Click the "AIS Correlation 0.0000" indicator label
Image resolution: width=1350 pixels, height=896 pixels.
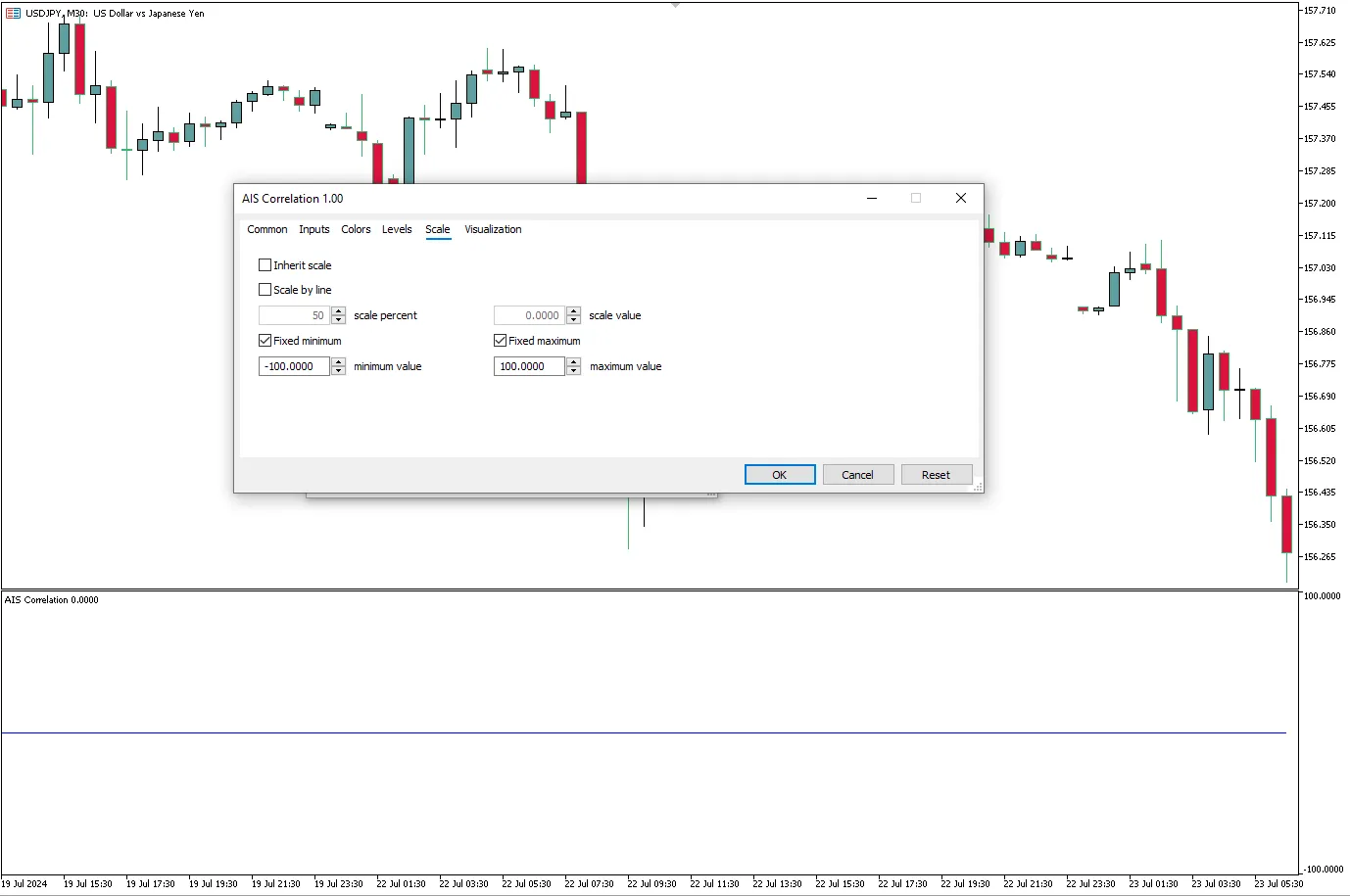(52, 600)
